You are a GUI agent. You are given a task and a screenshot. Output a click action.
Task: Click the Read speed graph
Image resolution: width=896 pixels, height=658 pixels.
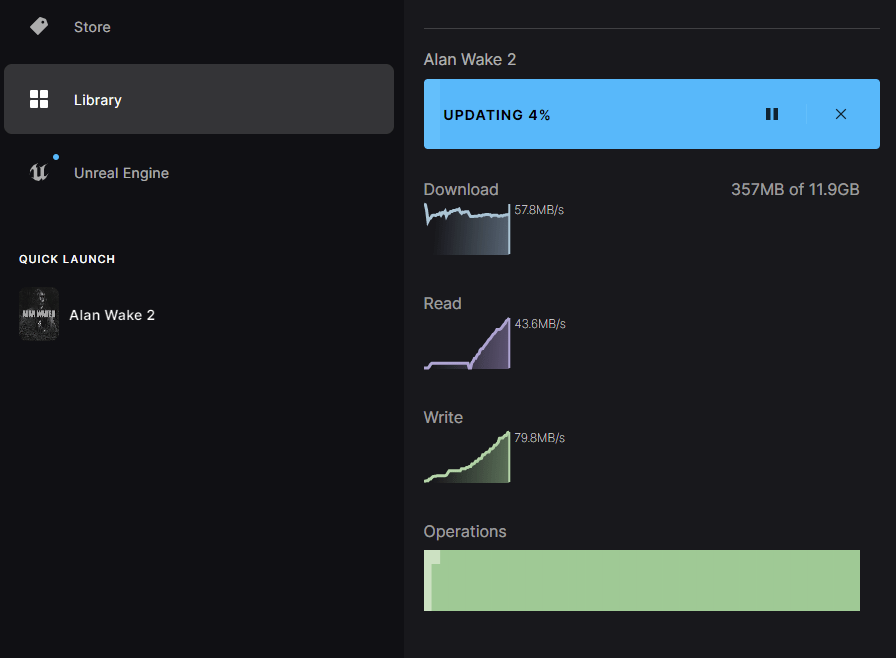(467, 345)
